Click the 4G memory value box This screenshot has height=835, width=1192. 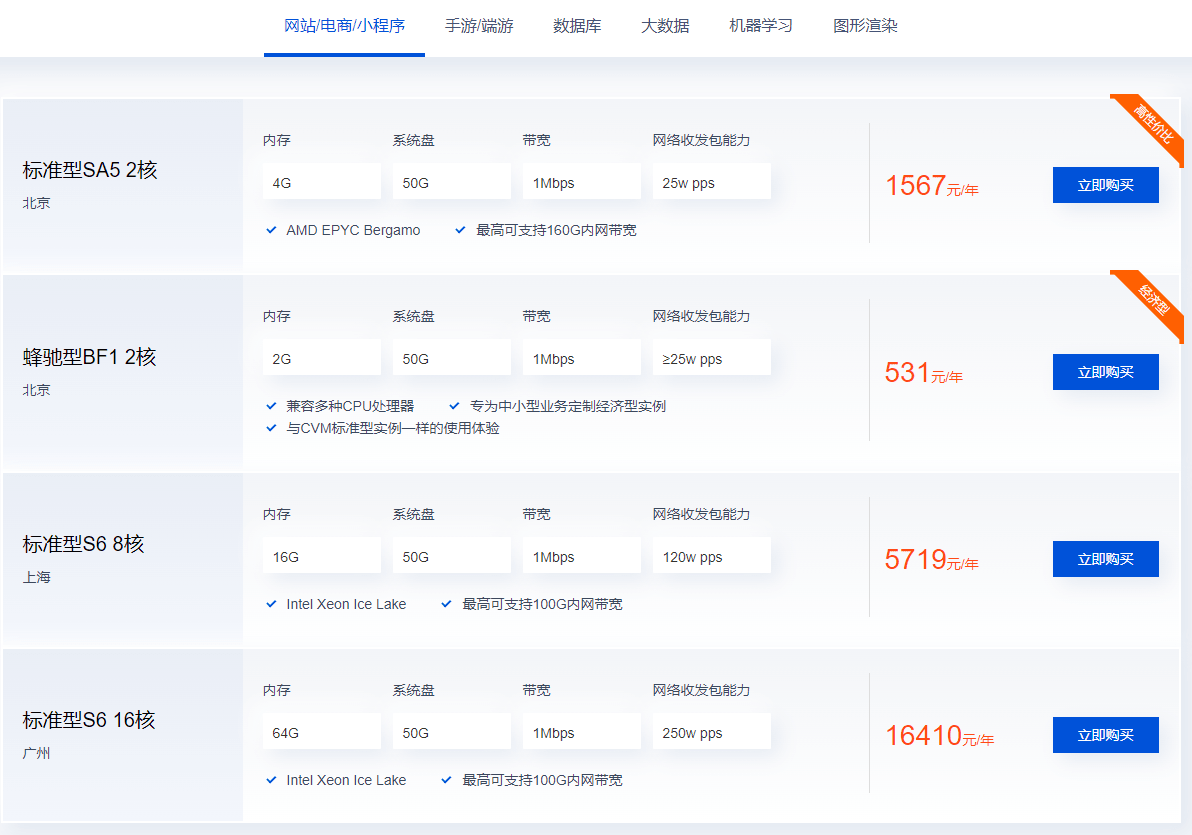322,183
